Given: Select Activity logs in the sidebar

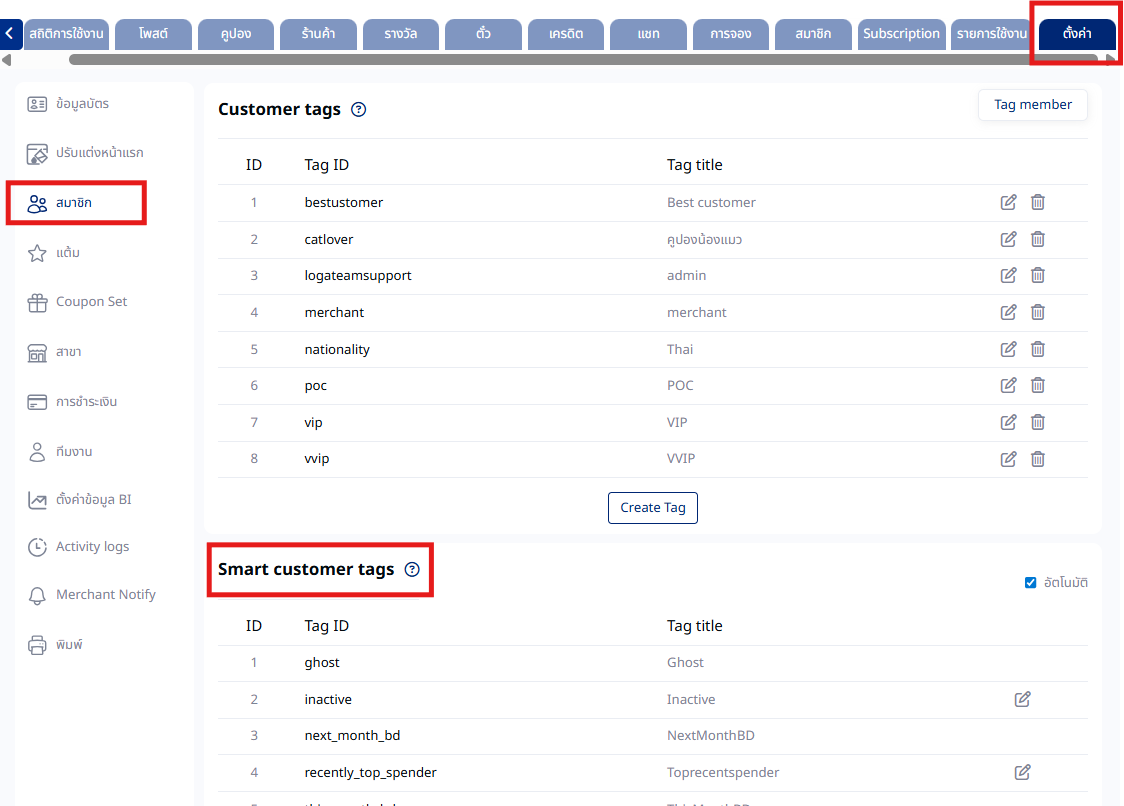Looking at the screenshot, I should coord(92,547).
